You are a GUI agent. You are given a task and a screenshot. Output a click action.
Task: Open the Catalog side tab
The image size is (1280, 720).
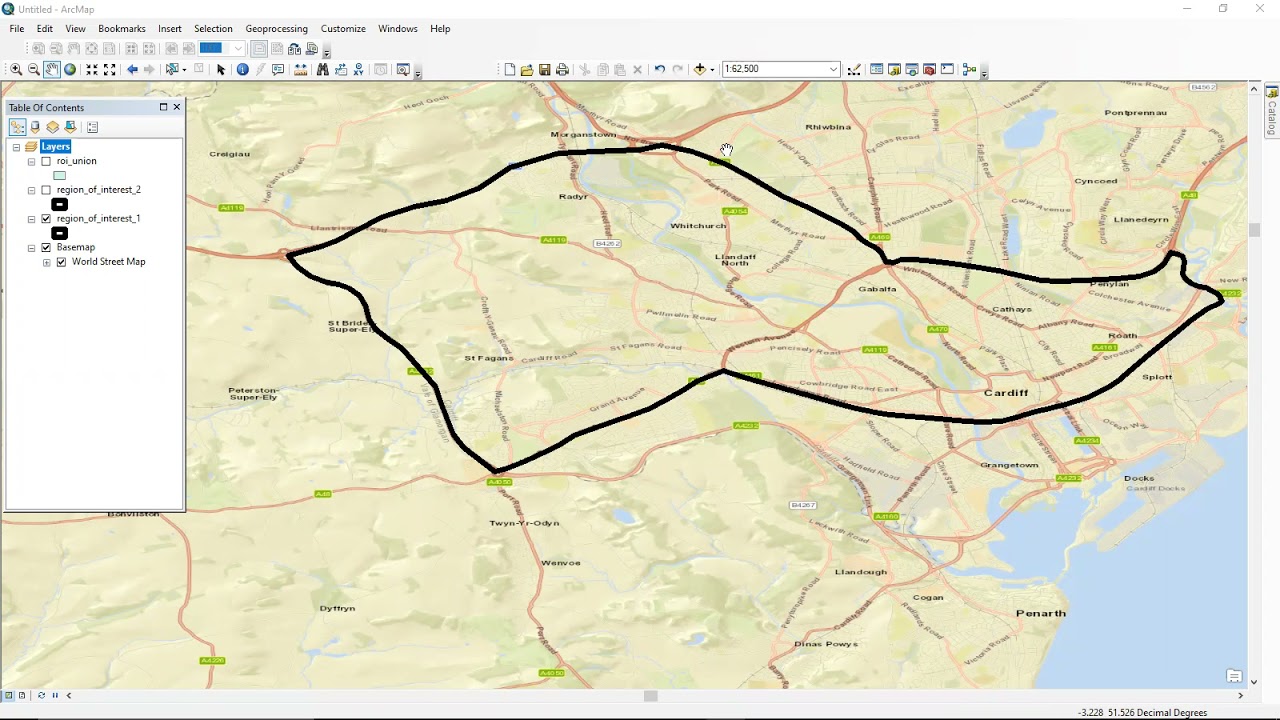coord(1272,112)
